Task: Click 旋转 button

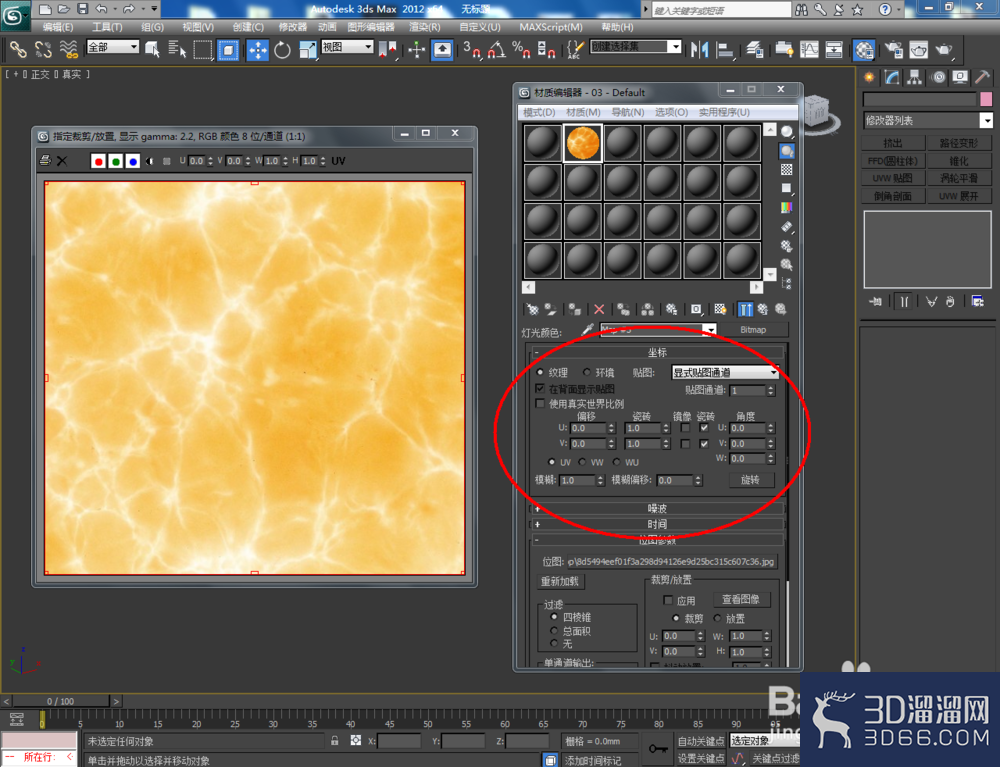Action: (x=751, y=479)
